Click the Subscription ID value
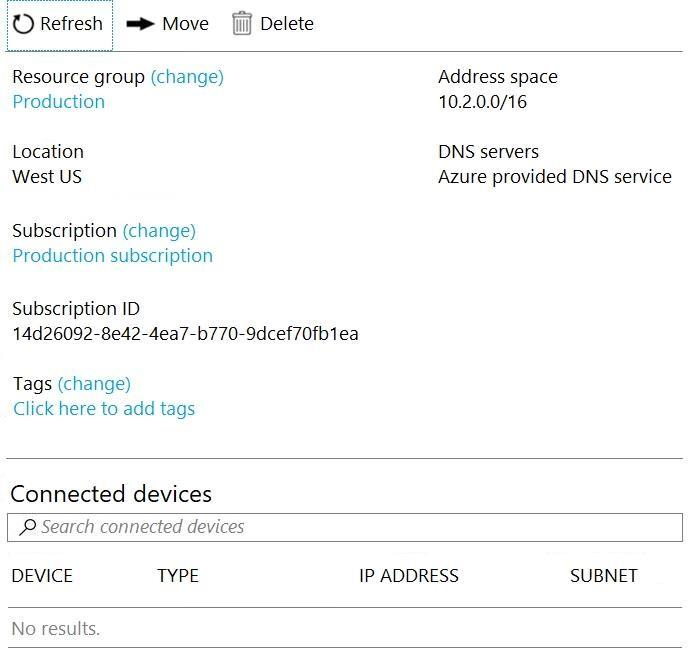This screenshot has height=648, width=688. pyautogui.click(x=185, y=334)
